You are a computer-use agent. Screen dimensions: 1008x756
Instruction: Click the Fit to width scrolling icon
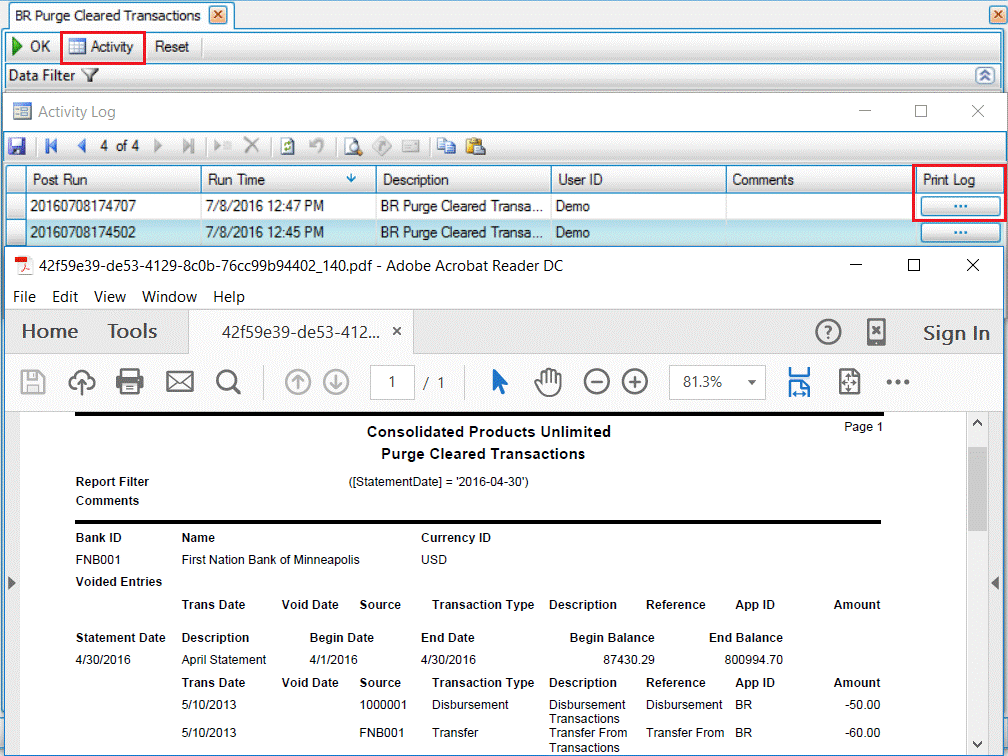pyautogui.click(x=799, y=382)
